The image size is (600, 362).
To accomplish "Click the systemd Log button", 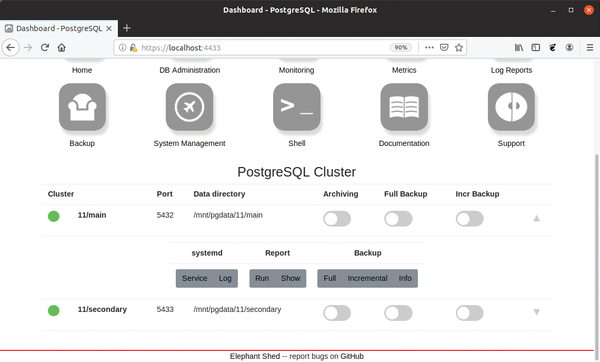I will pos(225,278).
